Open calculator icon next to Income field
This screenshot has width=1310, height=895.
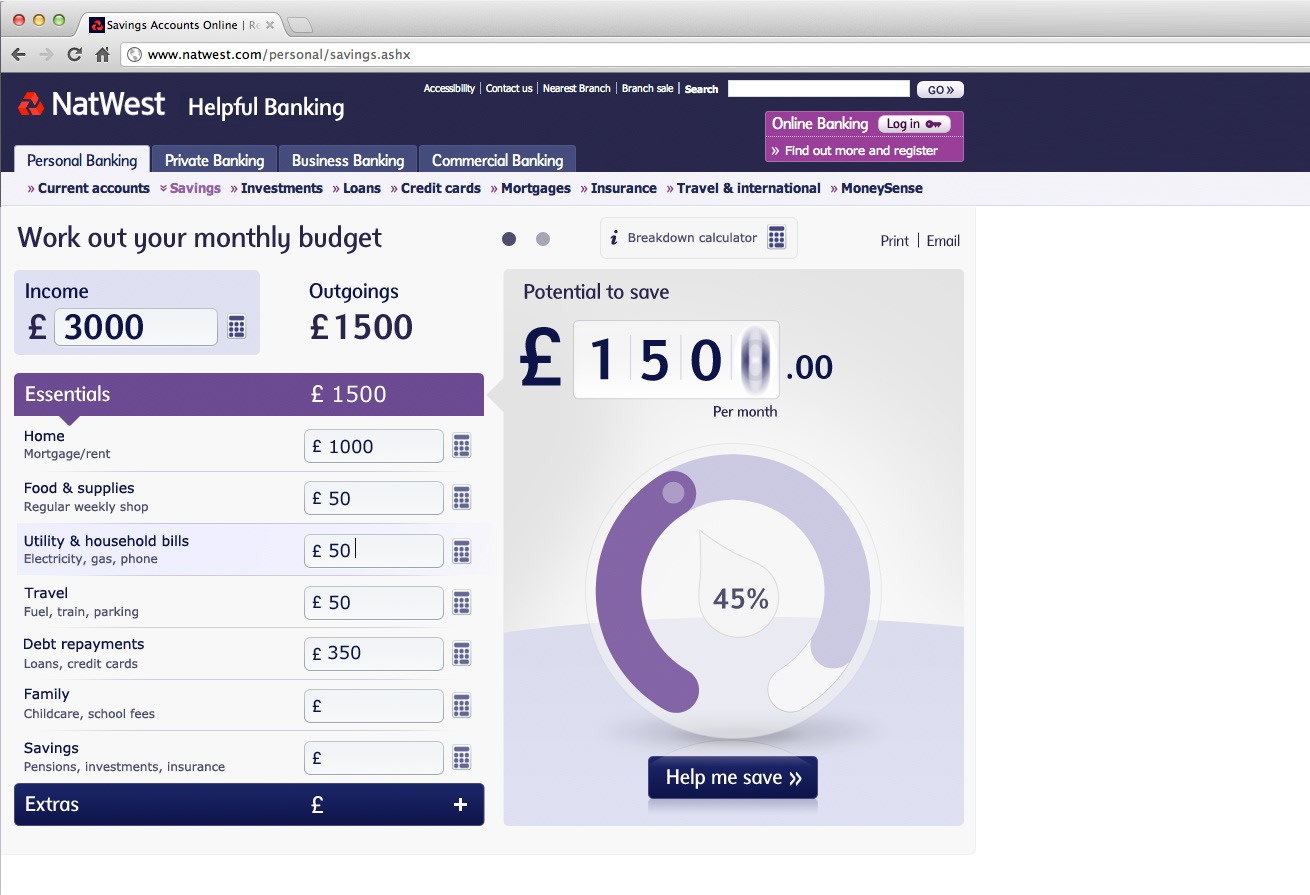(237, 327)
